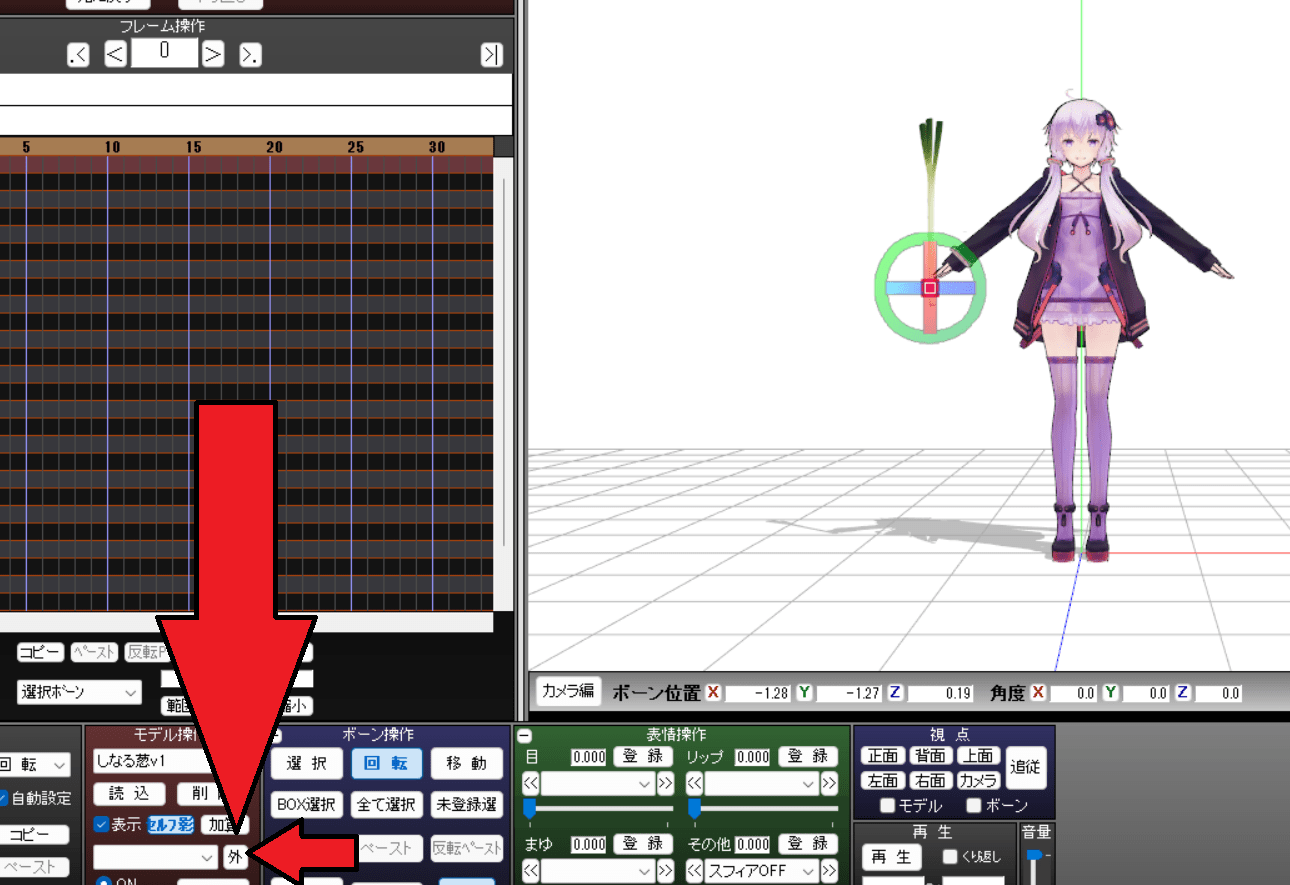
Task: Open the リップ morph dropdown
Action: [x=762, y=784]
